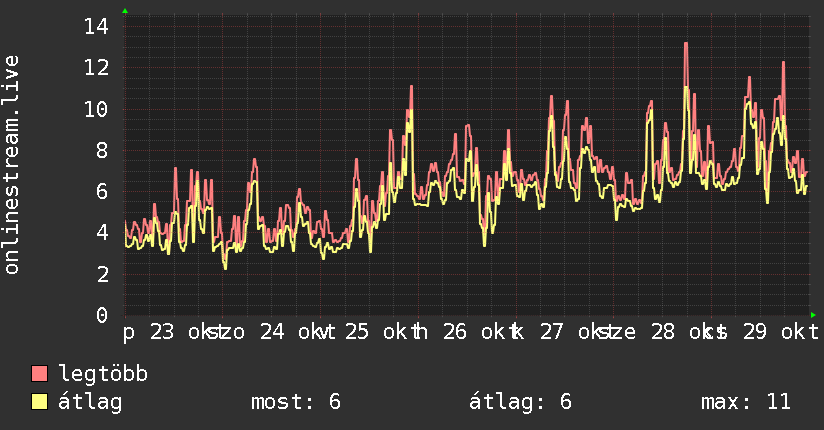Click the x-axis date label 29

tap(755, 332)
